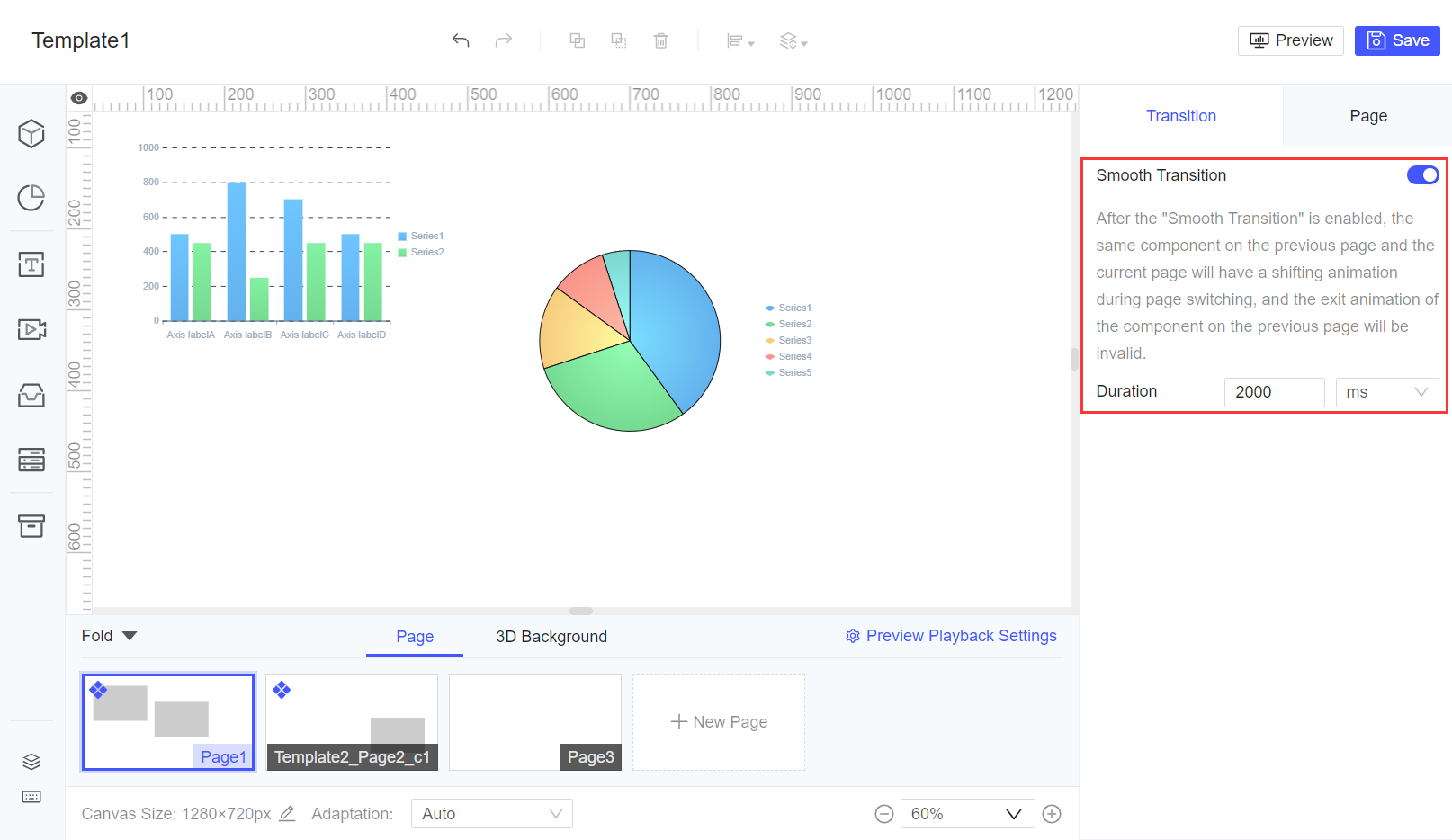Click the undo icon in the toolbar
1452x840 pixels.
[x=461, y=40]
